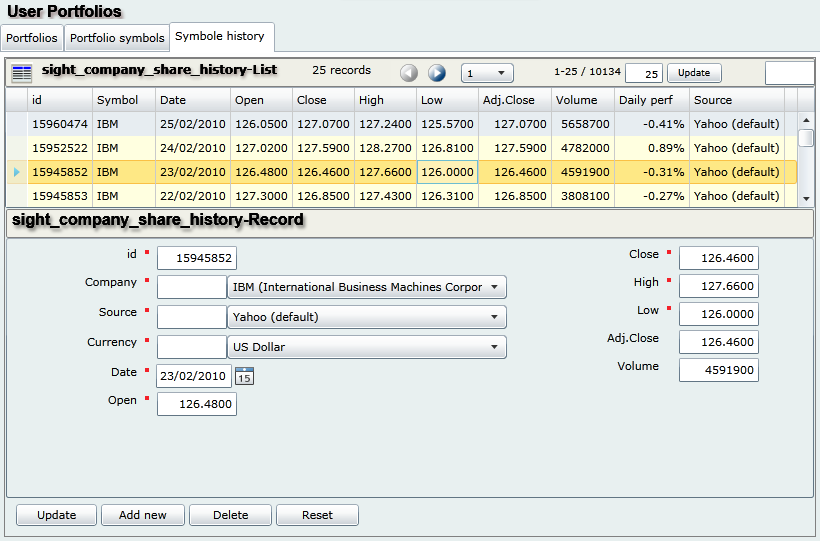Expand the Currency dropdown

(x=367, y=347)
